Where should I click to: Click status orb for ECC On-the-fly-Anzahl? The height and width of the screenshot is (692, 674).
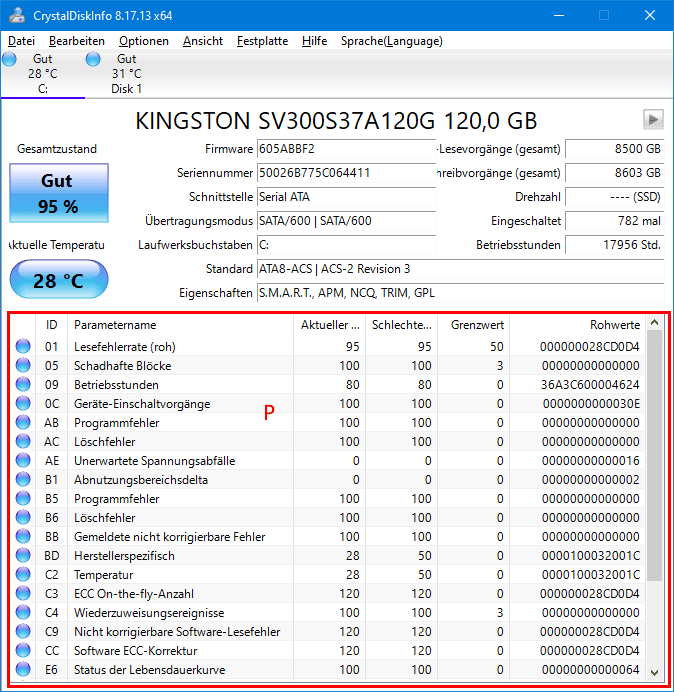tap(23, 593)
